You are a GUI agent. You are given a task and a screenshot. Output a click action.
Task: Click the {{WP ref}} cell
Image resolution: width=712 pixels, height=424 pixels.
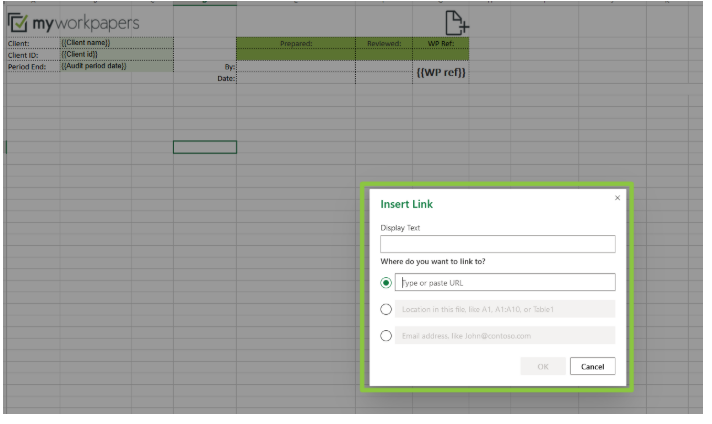[x=440, y=73]
